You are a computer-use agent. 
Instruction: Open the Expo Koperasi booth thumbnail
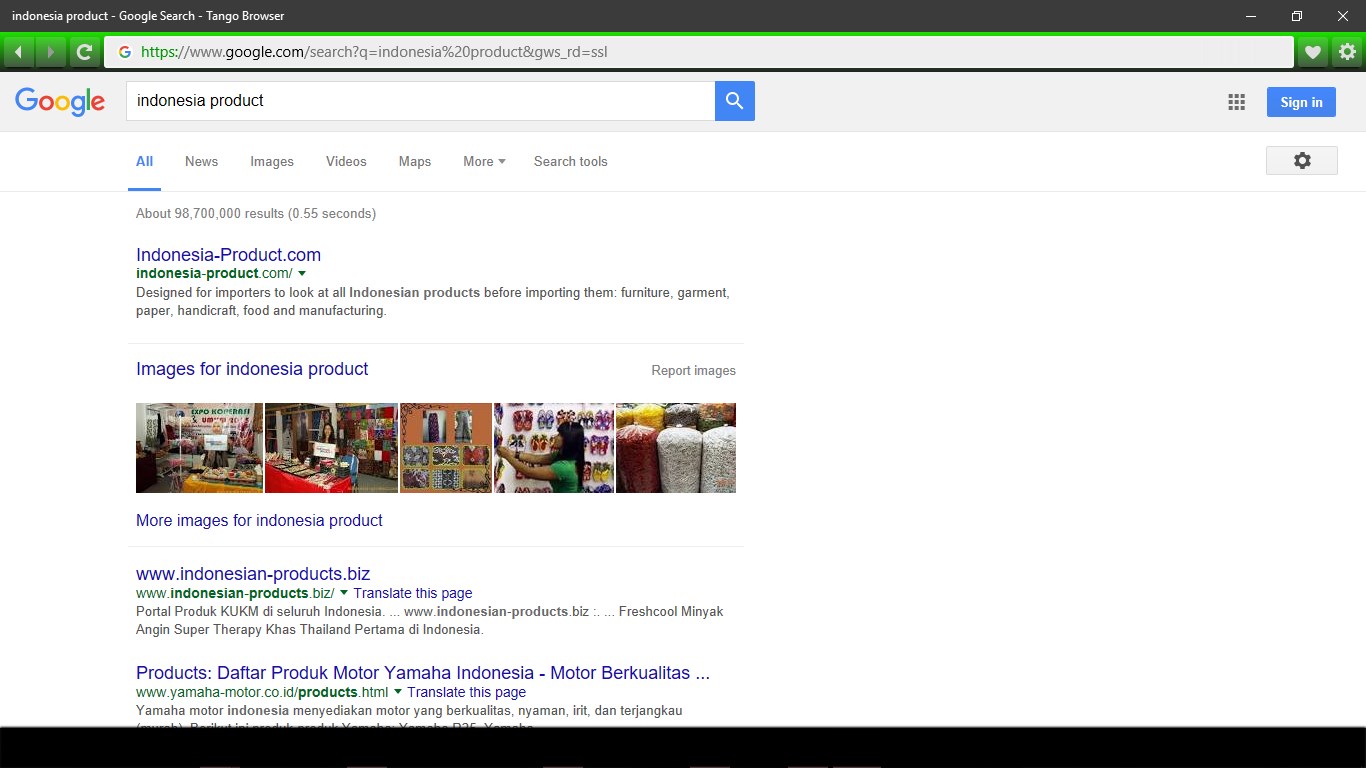[x=199, y=448]
